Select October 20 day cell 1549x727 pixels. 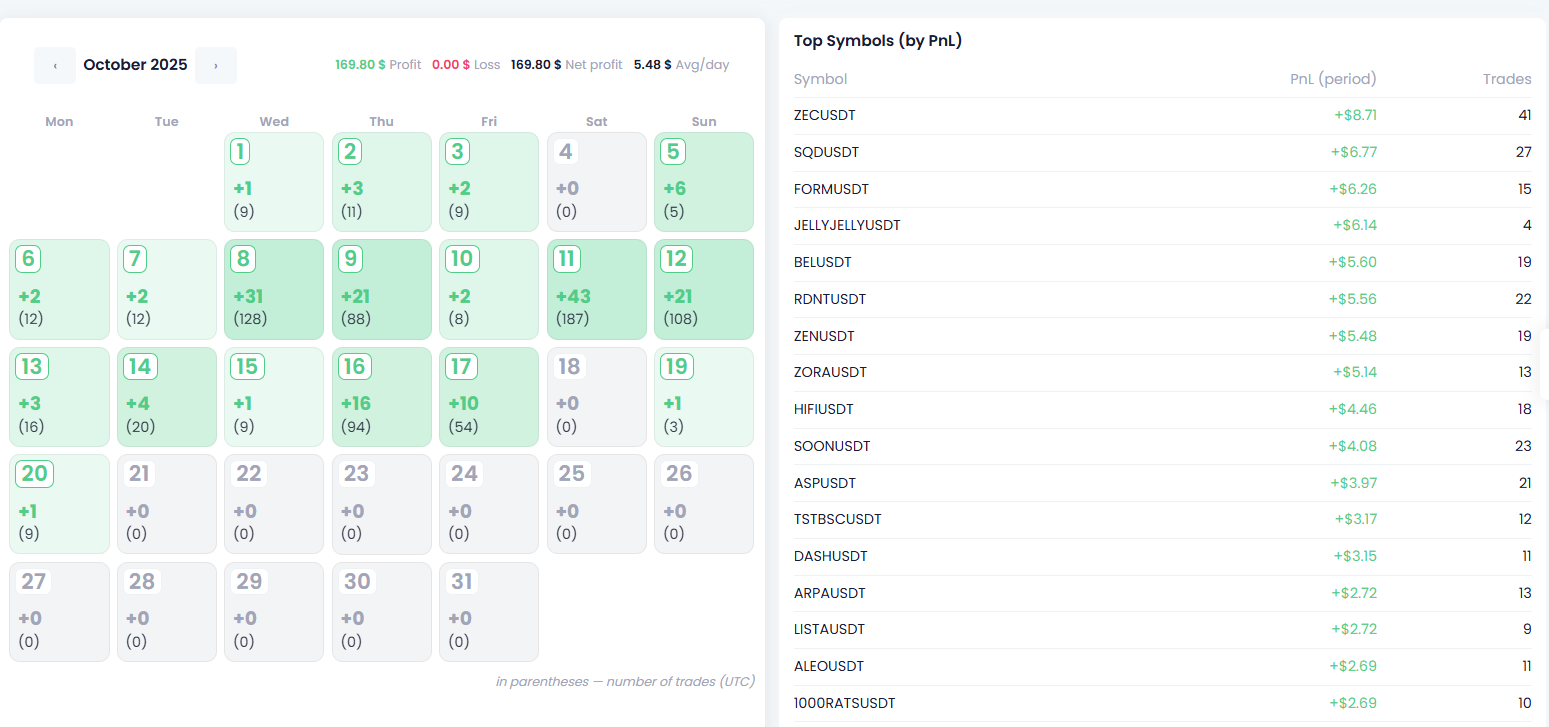coord(59,504)
